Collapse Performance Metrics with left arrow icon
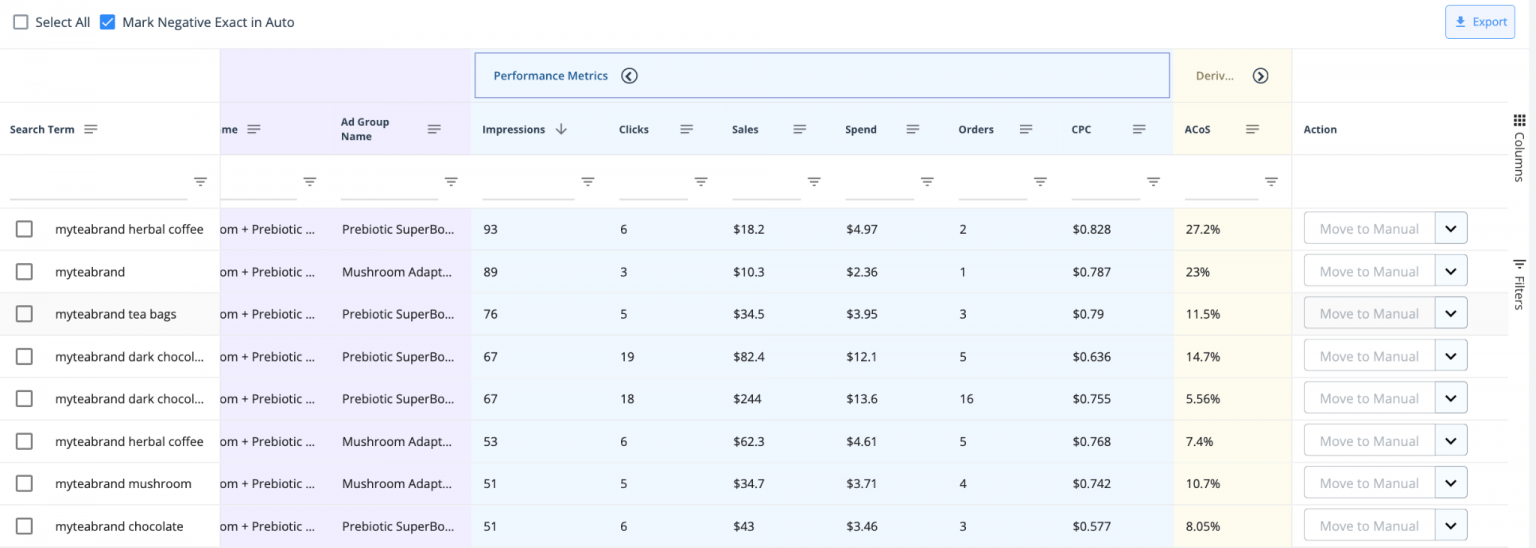Screen dimensions: 1536x548 (629, 76)
